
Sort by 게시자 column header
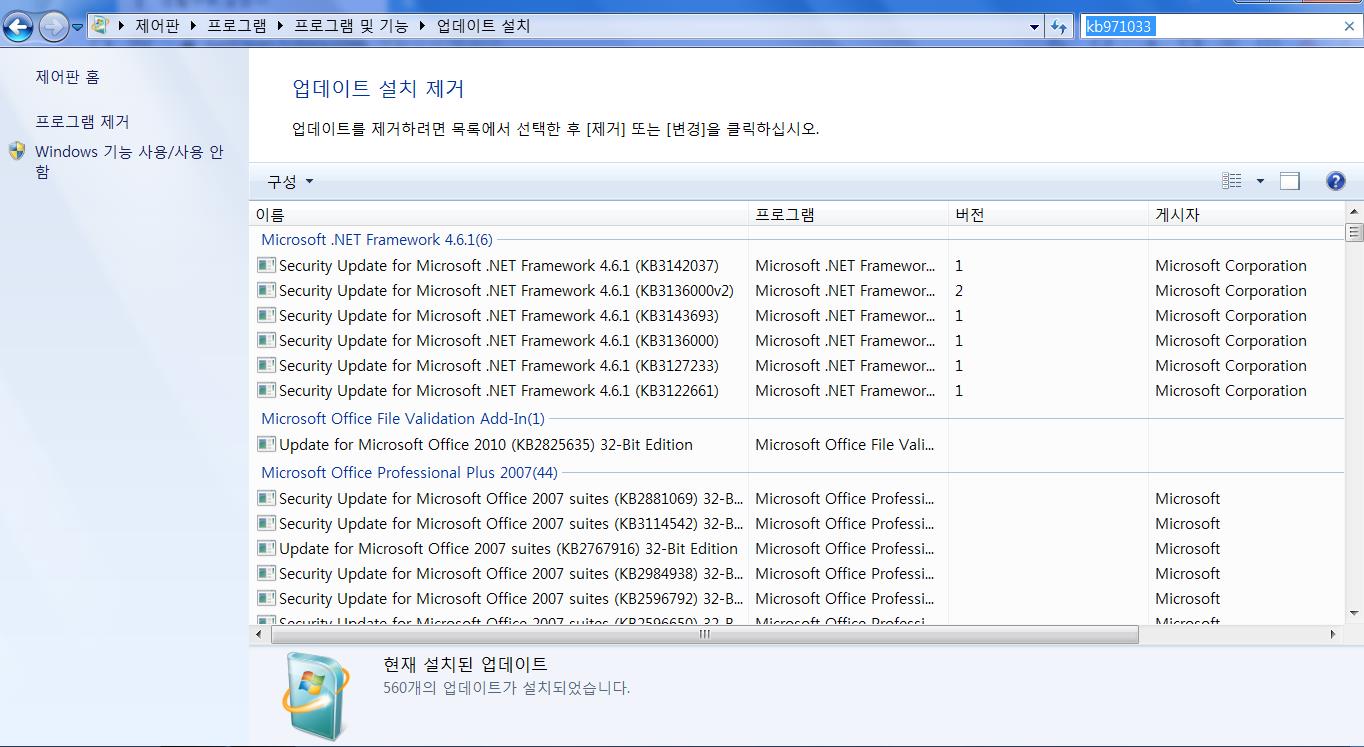(x=1246, y=214)
